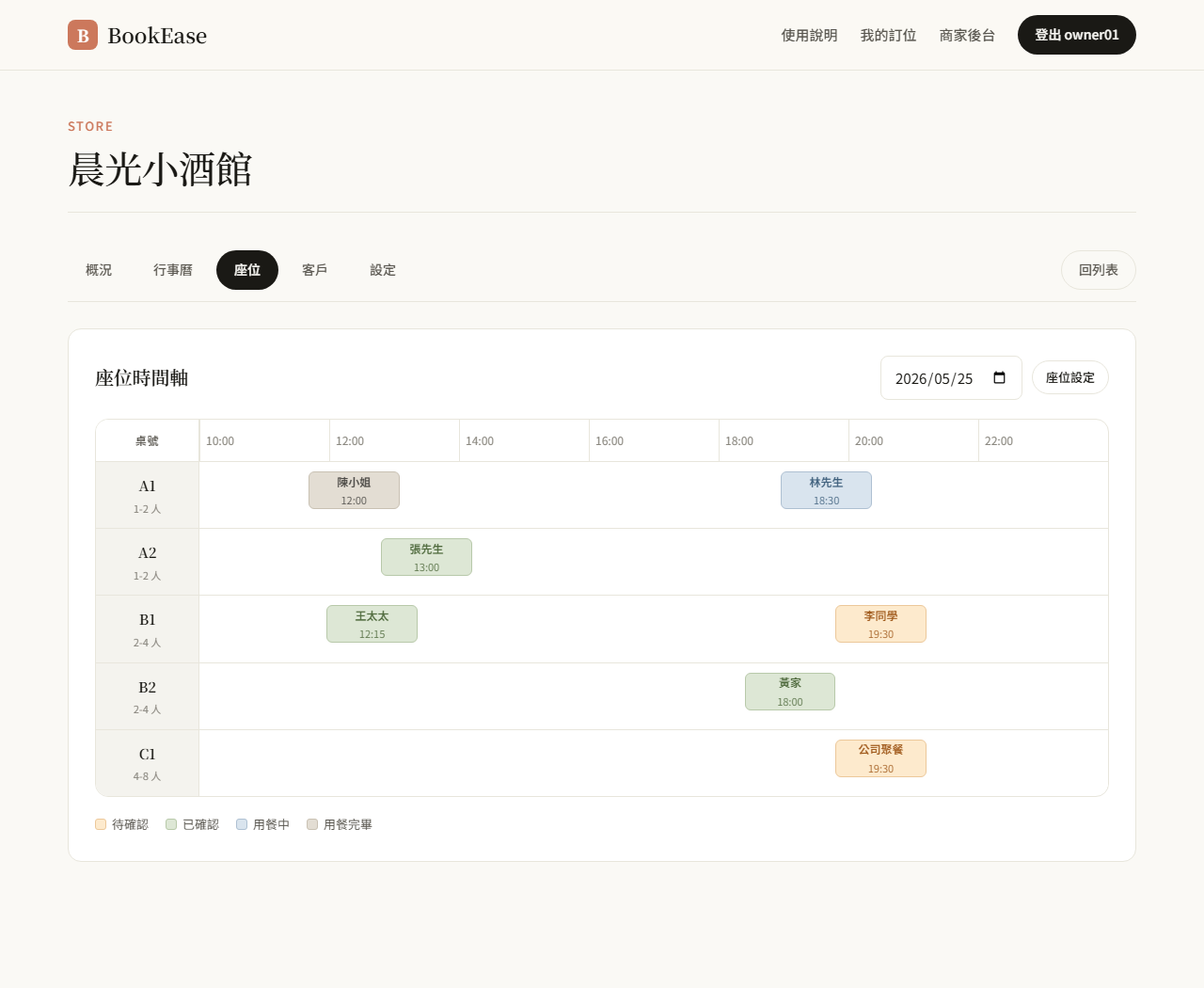Open the 設定 tab

point(383,270)
